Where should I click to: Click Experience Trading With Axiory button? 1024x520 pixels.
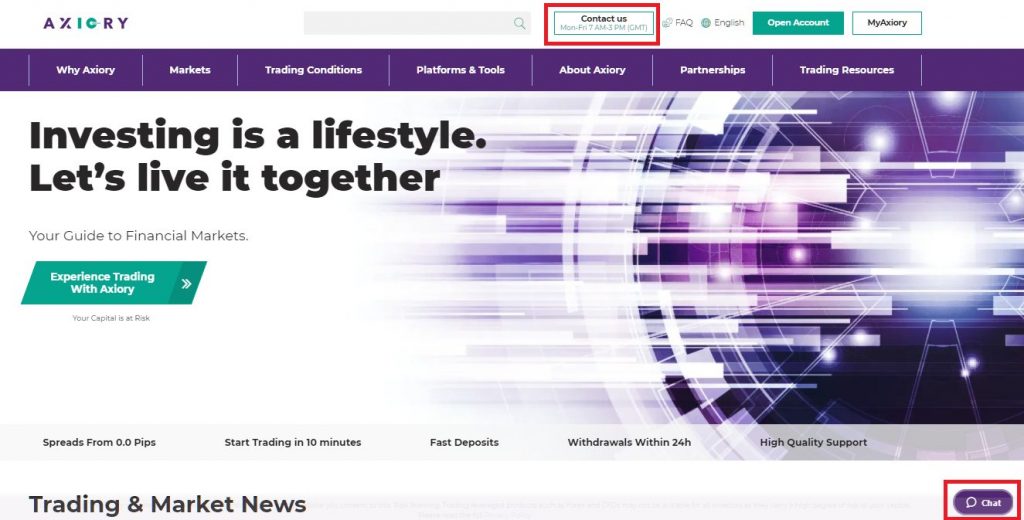point(114,283)
